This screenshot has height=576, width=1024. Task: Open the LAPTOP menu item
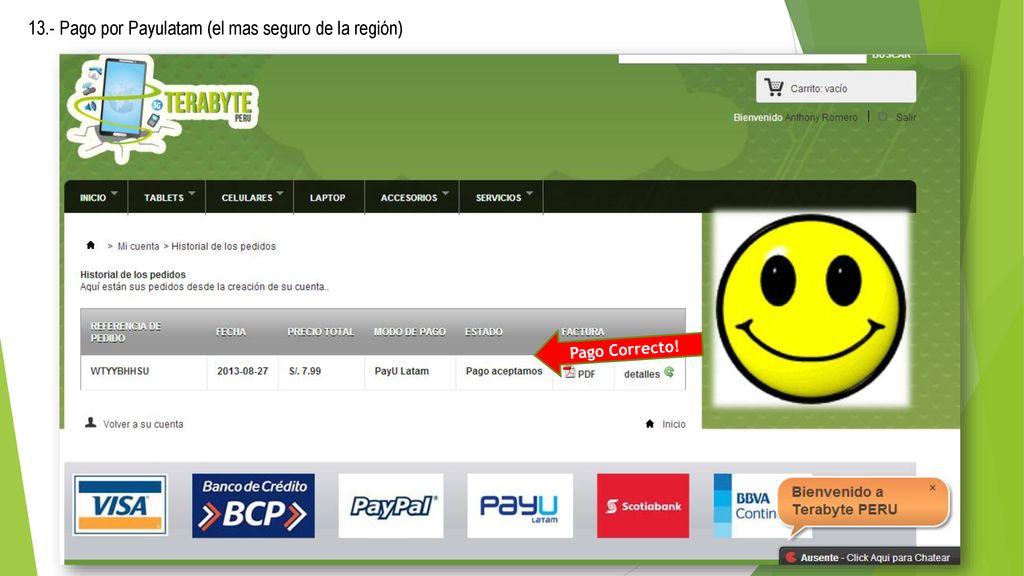(x=328, y=198)
